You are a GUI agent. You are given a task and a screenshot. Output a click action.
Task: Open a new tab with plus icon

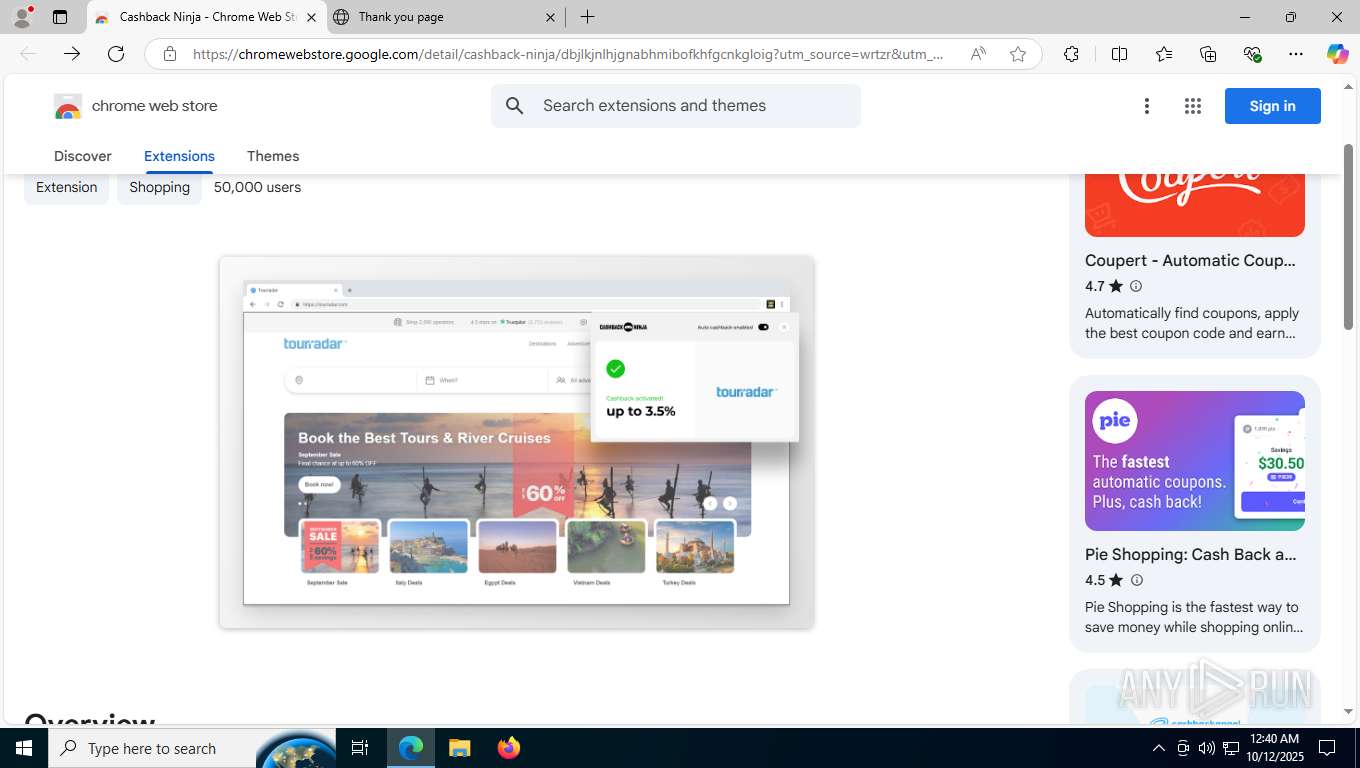coord(588,17)
